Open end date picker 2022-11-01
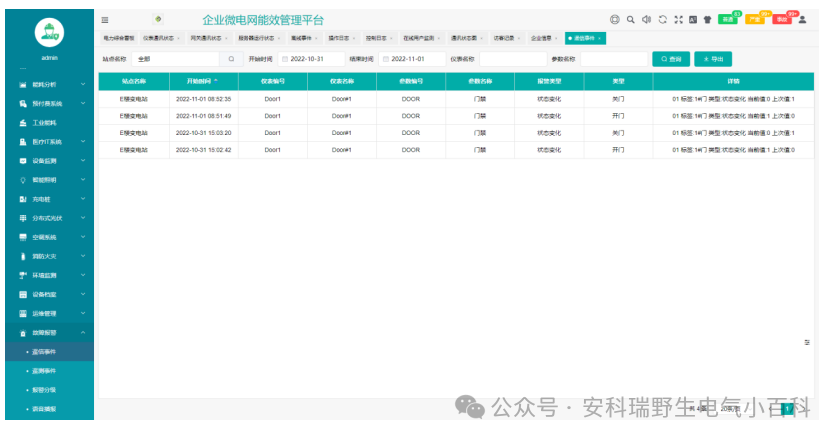837x440 pixels. point(412,59)
